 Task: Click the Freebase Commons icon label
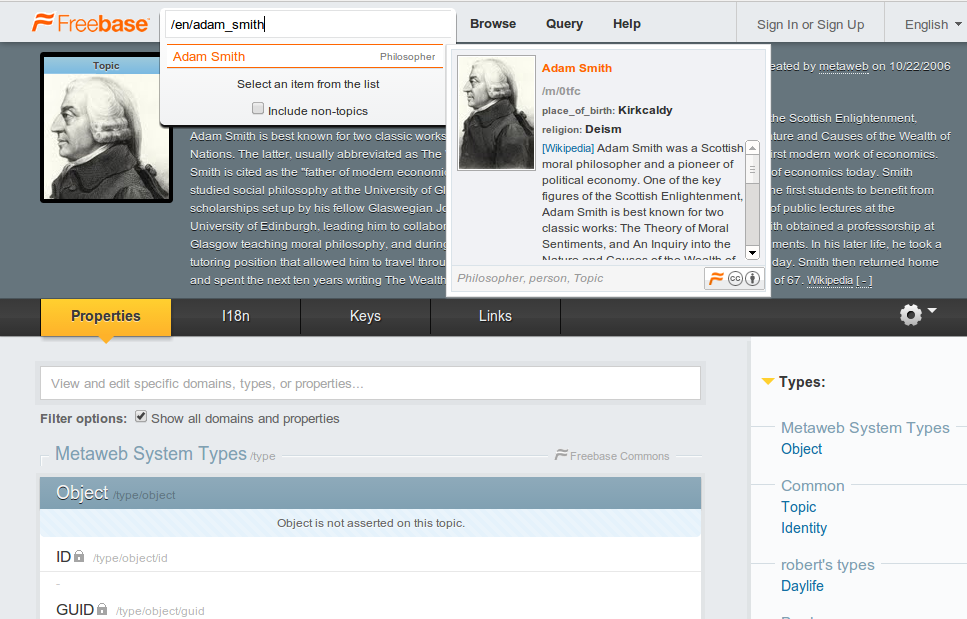tap(612, 456)
